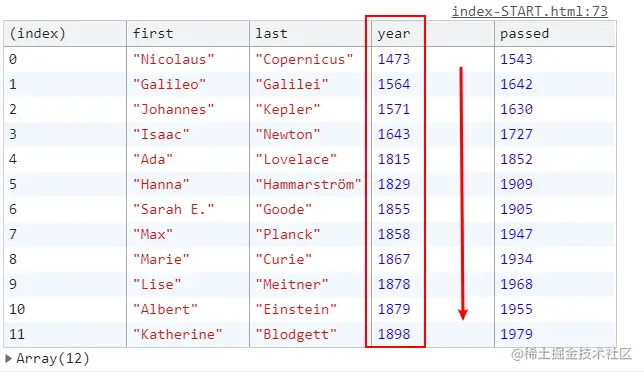
Task: Select the "Sarah E." first name cell
Action: pos(173,210)
